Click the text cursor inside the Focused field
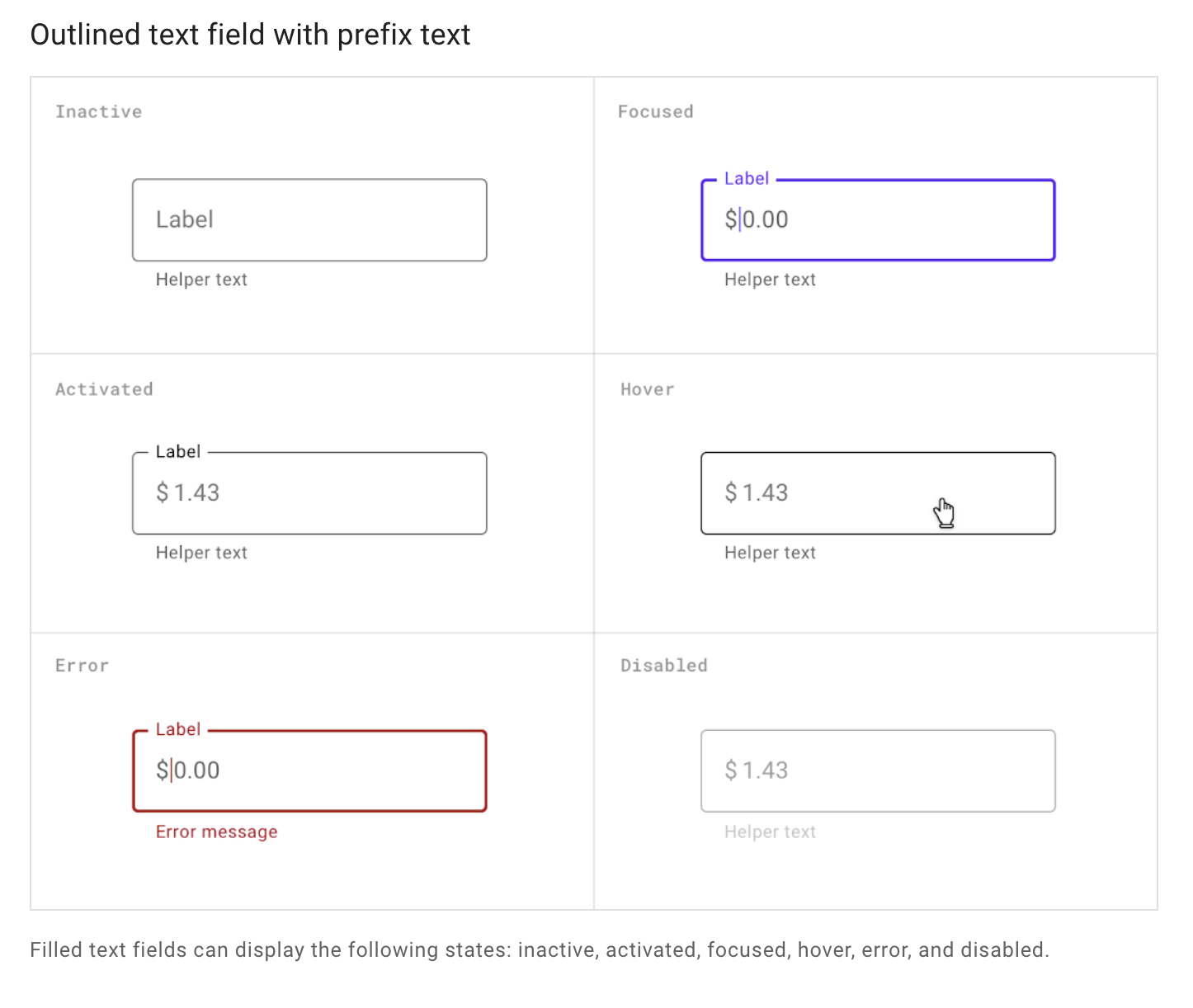1193x1008 pixels. point(742,219)
